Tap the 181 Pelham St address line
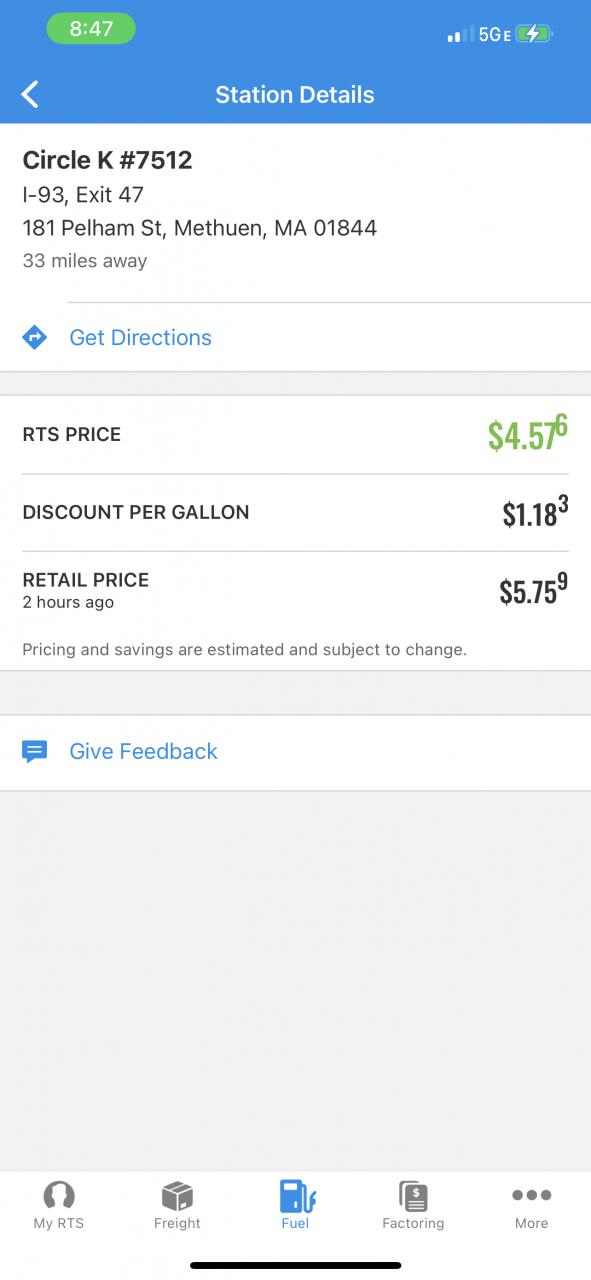 [x=200, y=228]
